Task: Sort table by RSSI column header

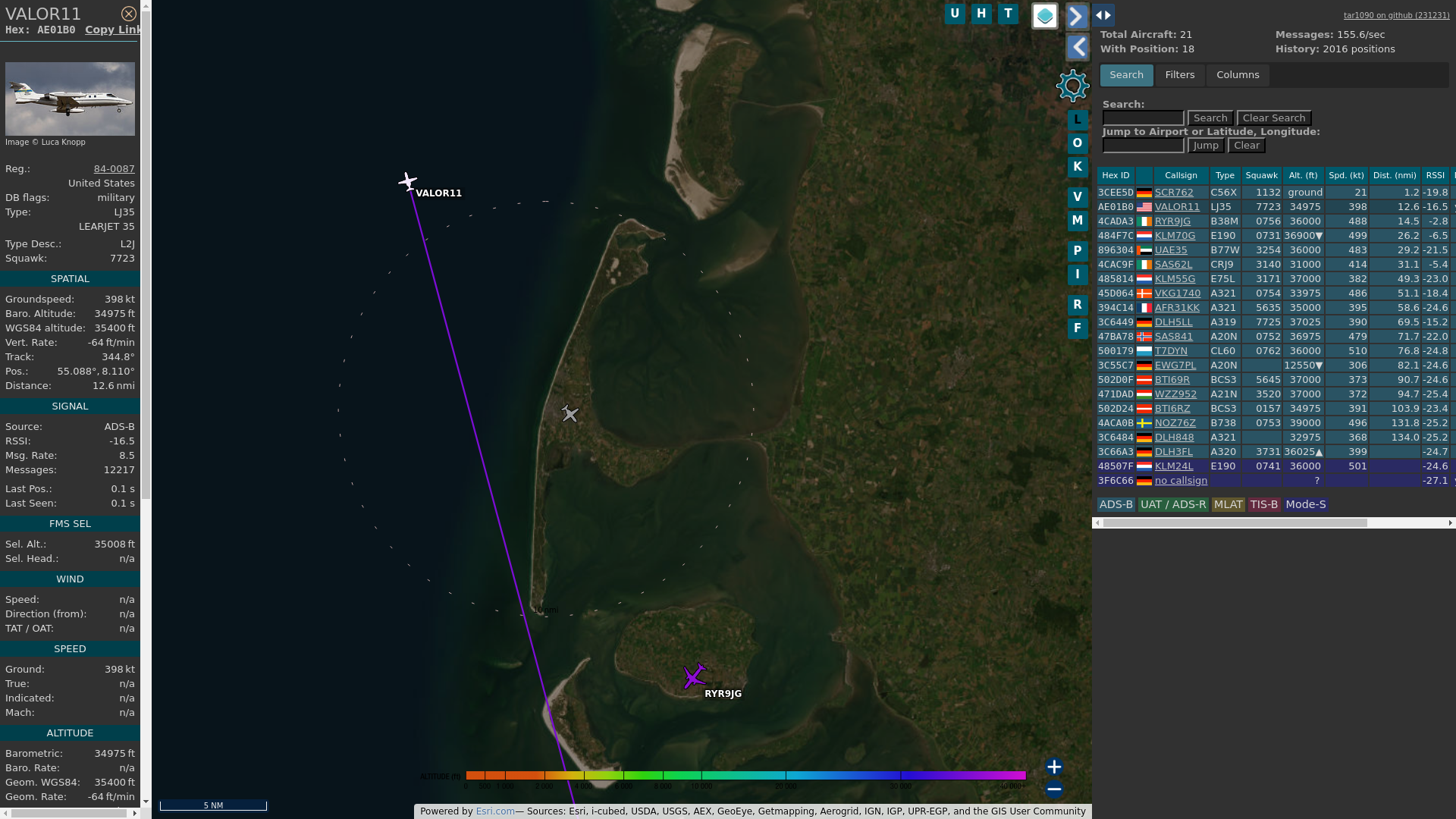Action: pos(1435,175)
